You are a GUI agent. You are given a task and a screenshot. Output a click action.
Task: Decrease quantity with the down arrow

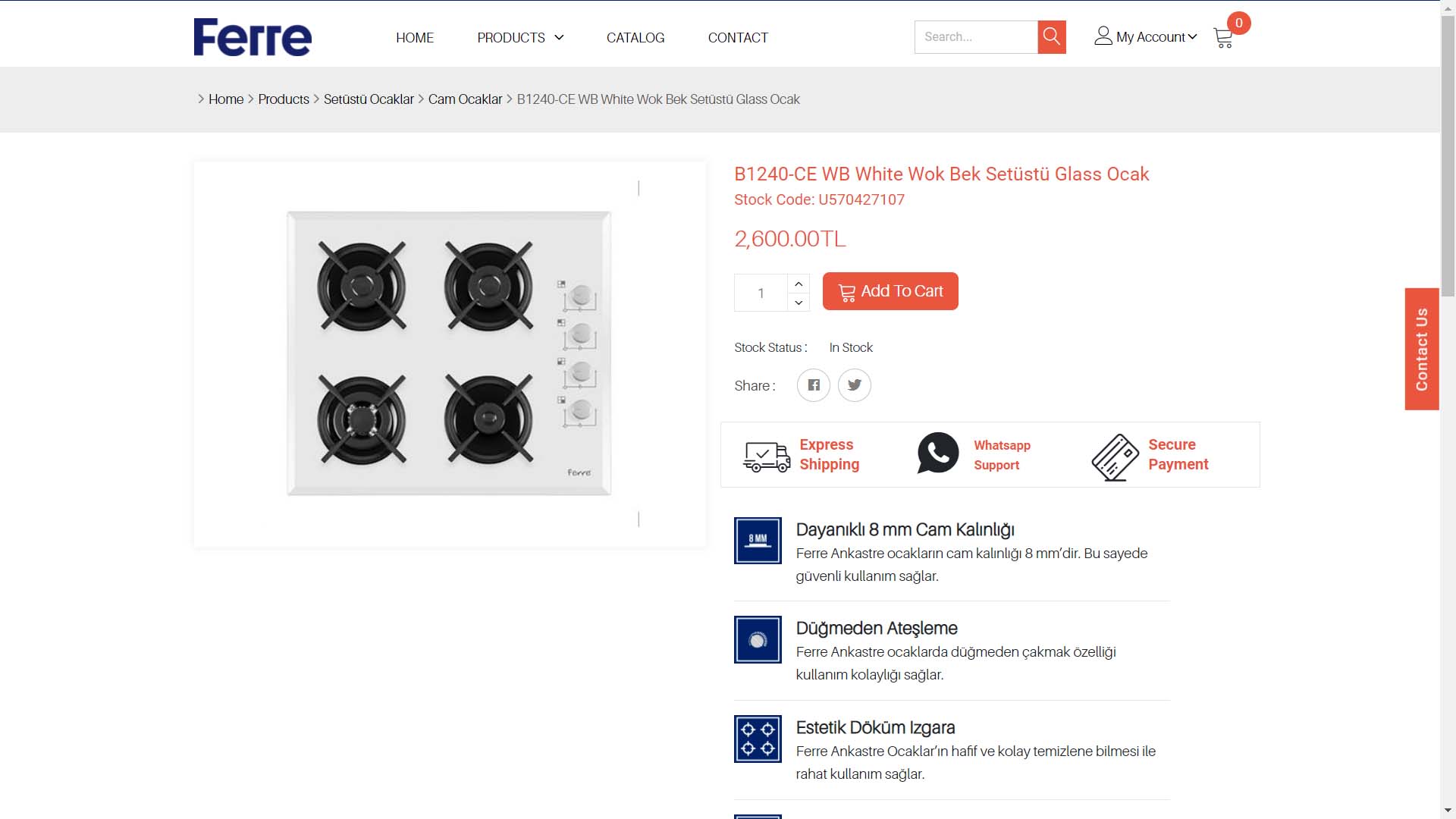click(799, 303)
